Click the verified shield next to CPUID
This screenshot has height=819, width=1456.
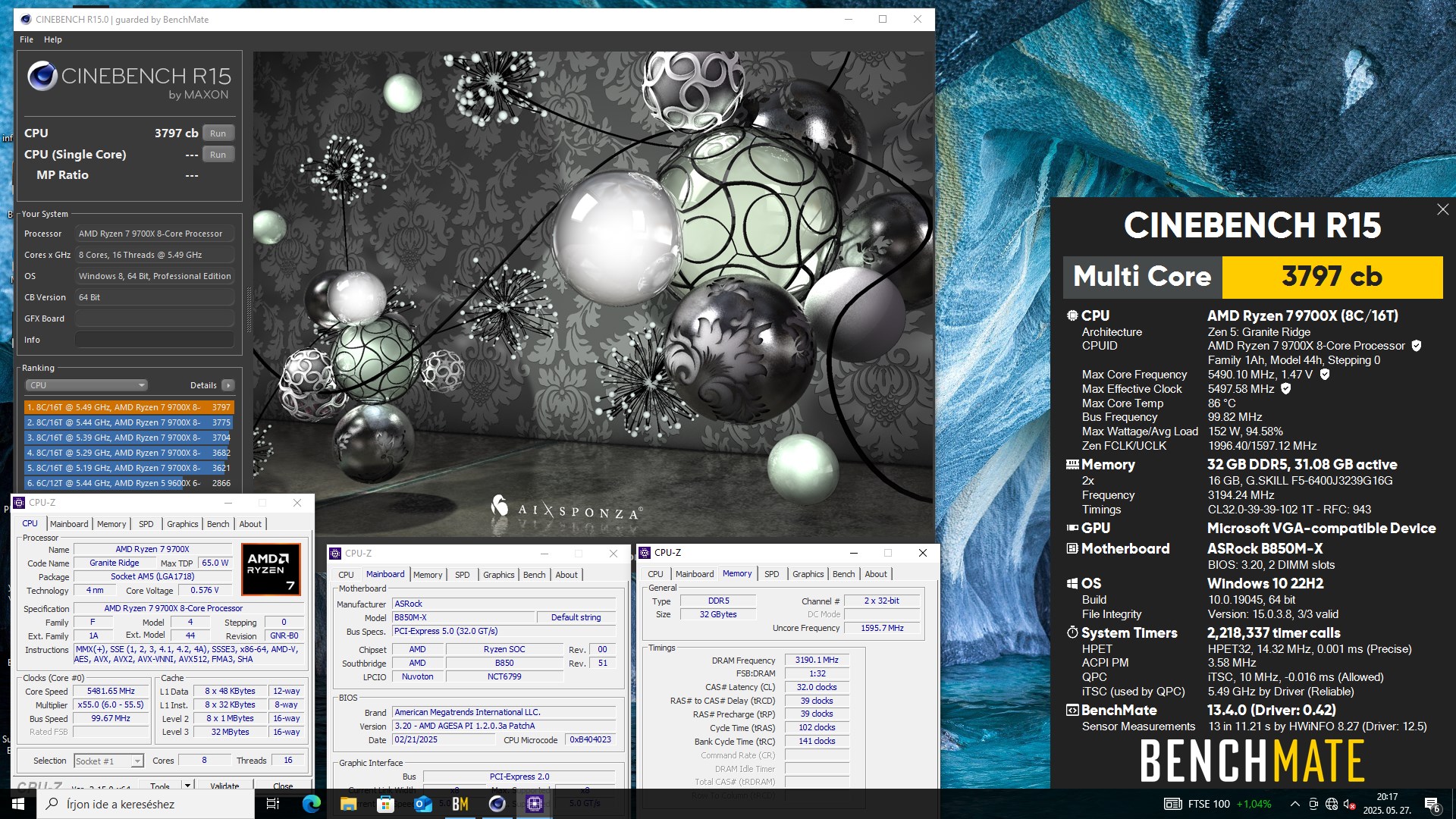(1416, 346)
